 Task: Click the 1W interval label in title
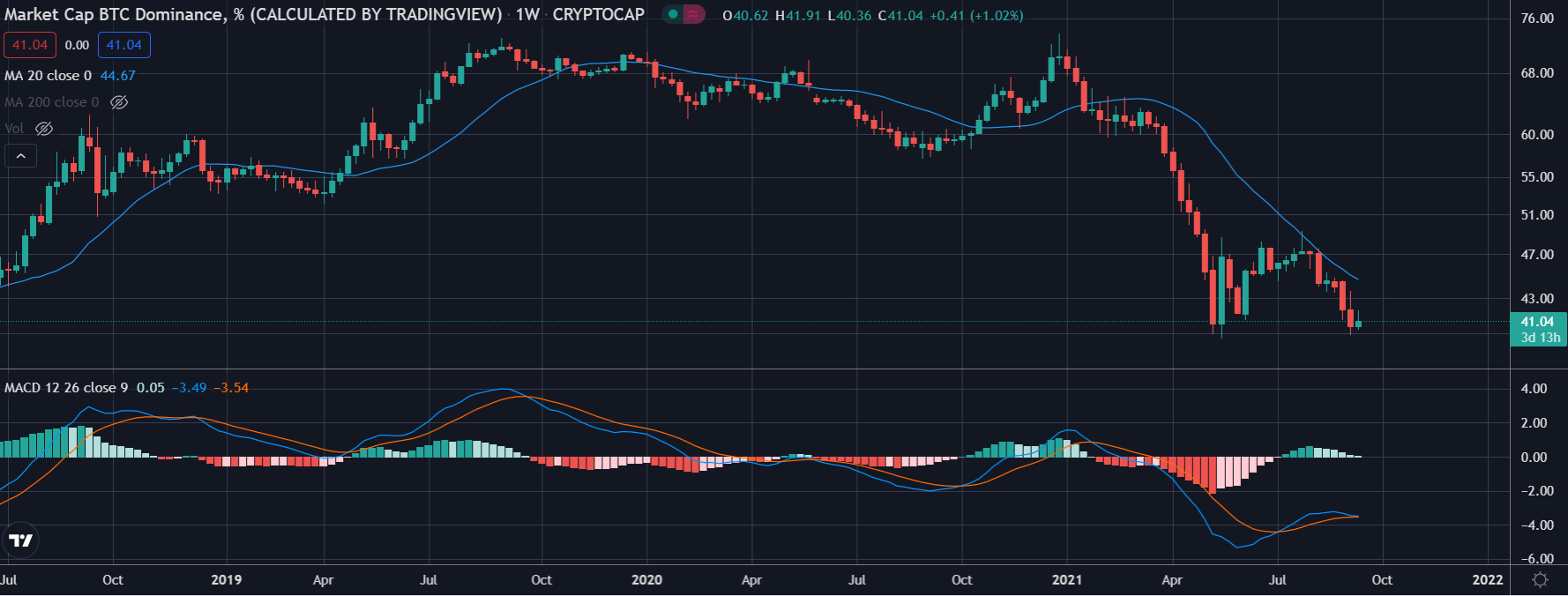tap(527, 15)
